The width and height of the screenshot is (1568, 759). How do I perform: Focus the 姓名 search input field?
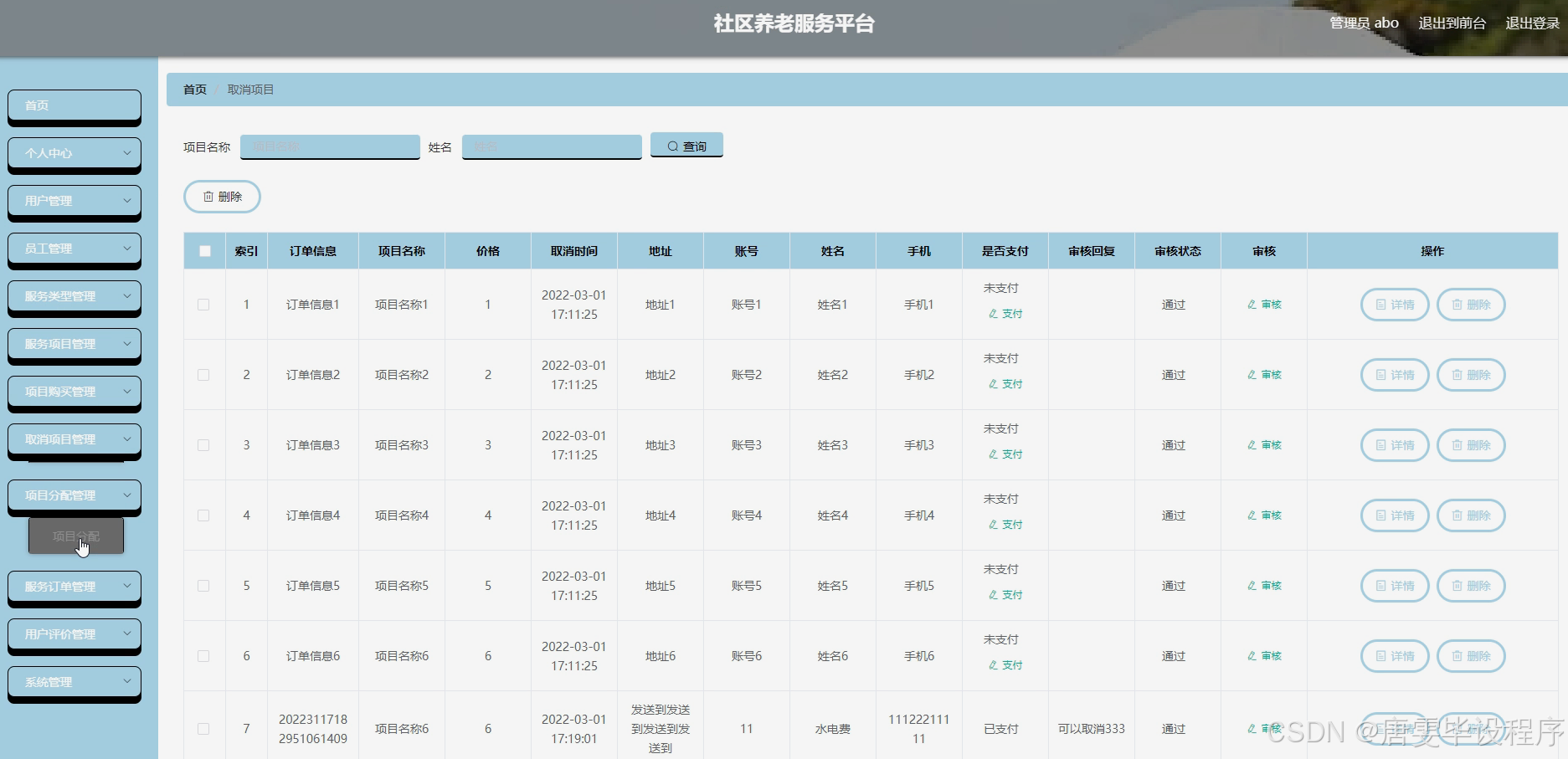coord(552,146)
